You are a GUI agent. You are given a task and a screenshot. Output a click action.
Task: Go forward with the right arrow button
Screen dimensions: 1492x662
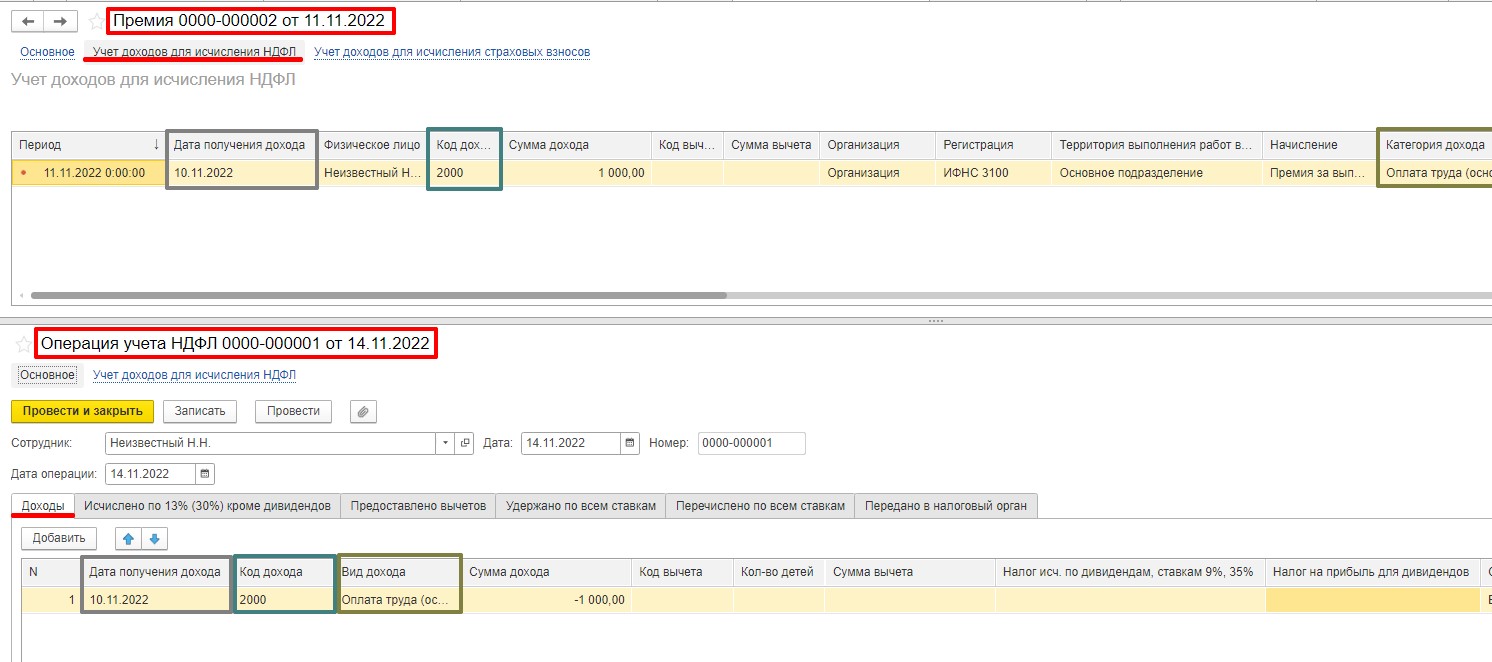point(60,21)
